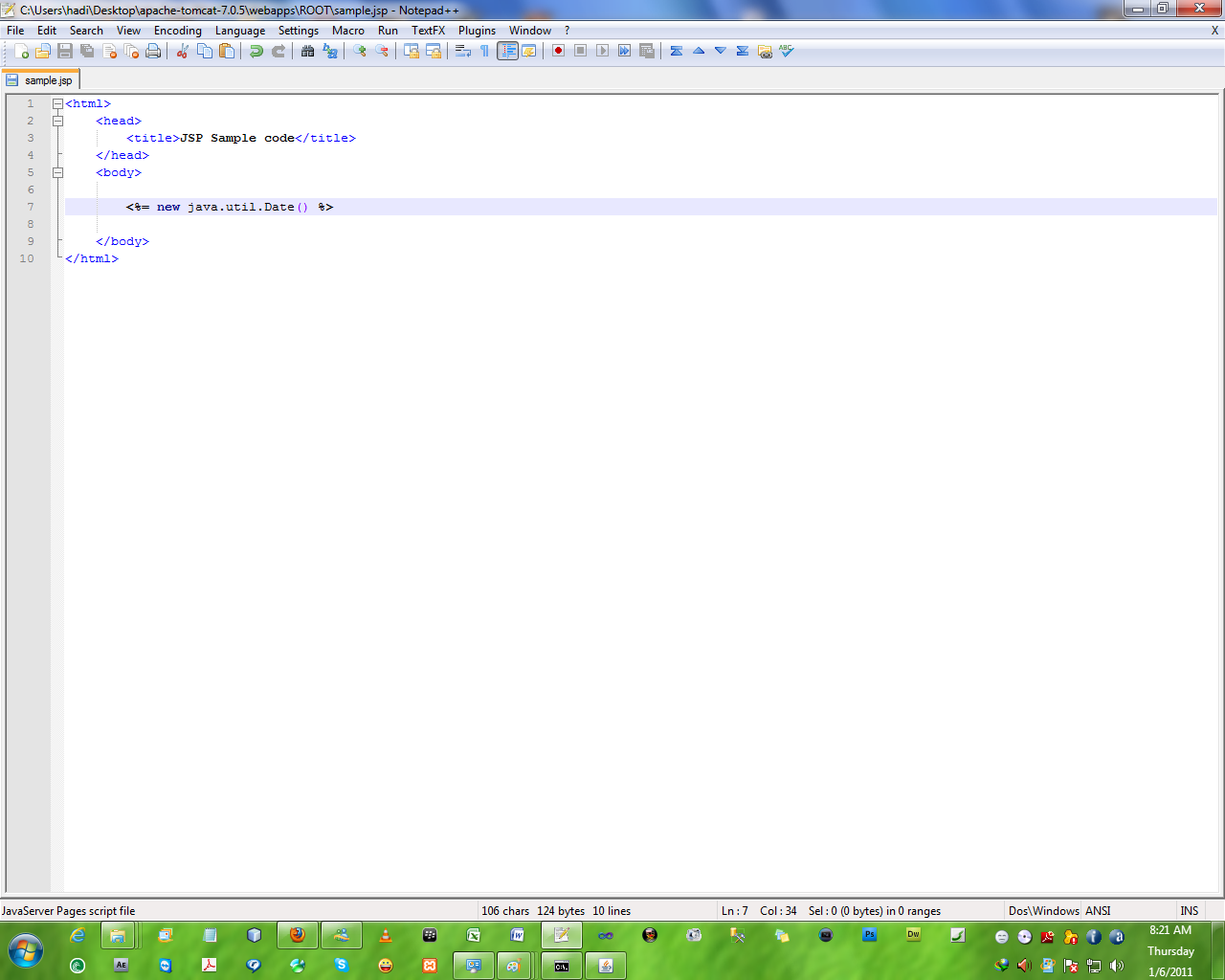
Task: Run macro multiple times icon
Action: (625, 51)
